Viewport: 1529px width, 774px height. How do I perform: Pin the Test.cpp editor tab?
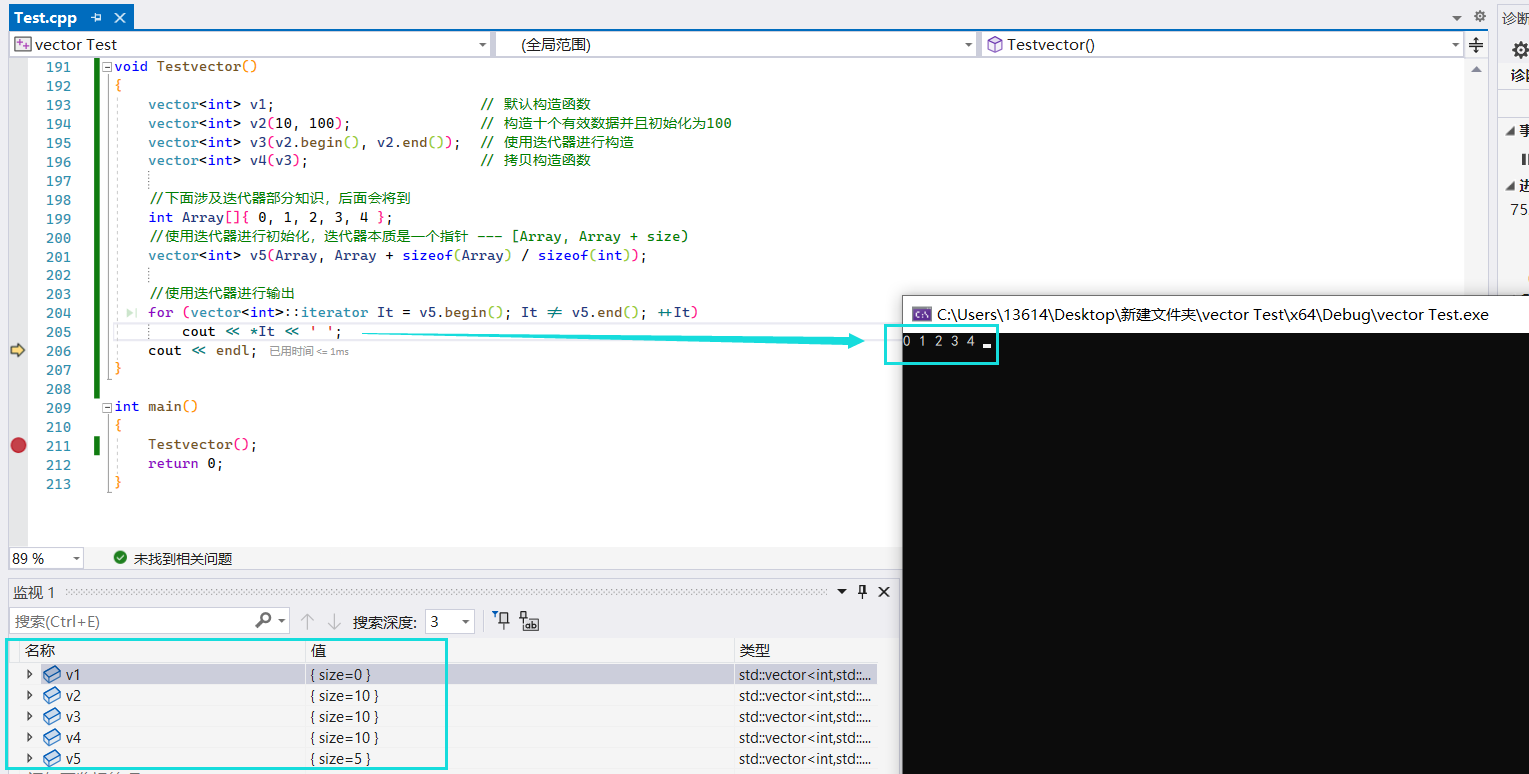coord(97,18)
